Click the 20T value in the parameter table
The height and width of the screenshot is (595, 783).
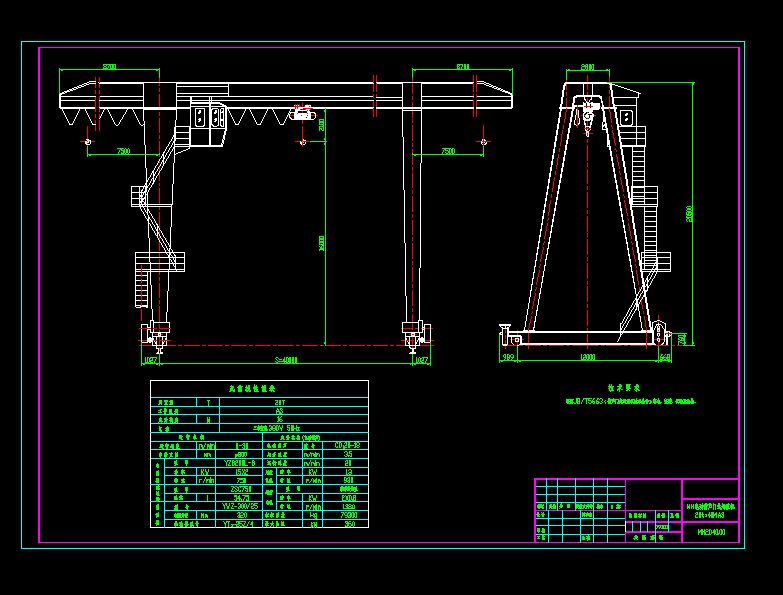pos(280,402)
